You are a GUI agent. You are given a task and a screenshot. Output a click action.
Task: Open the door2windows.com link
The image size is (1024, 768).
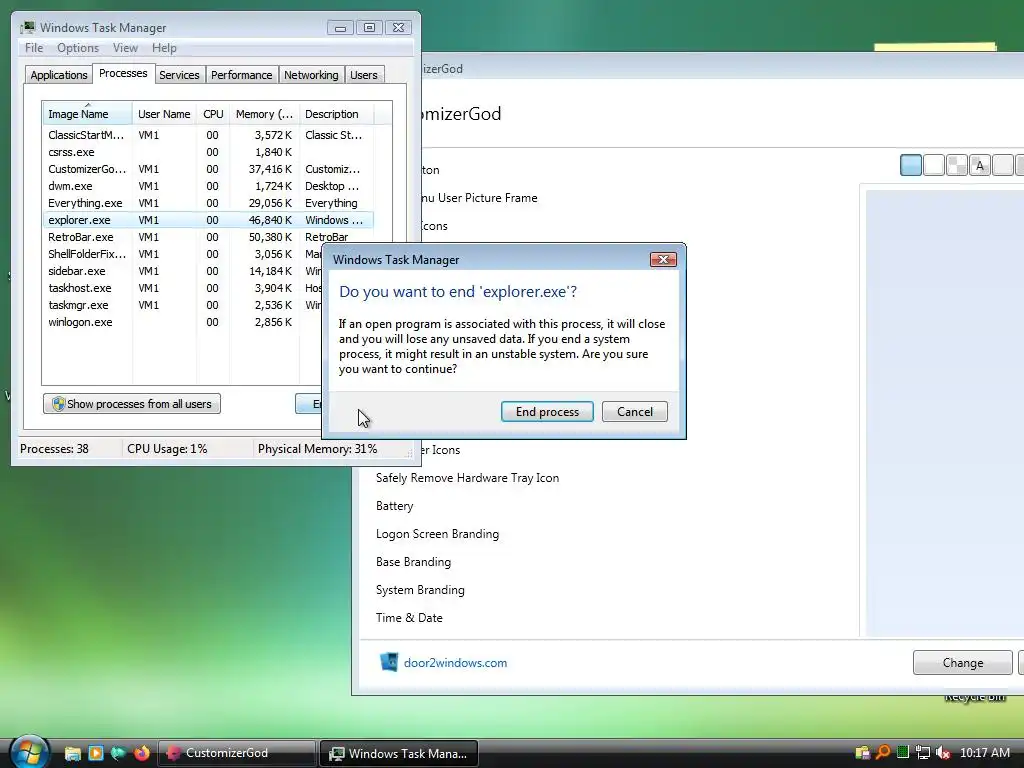pos(455,662)
